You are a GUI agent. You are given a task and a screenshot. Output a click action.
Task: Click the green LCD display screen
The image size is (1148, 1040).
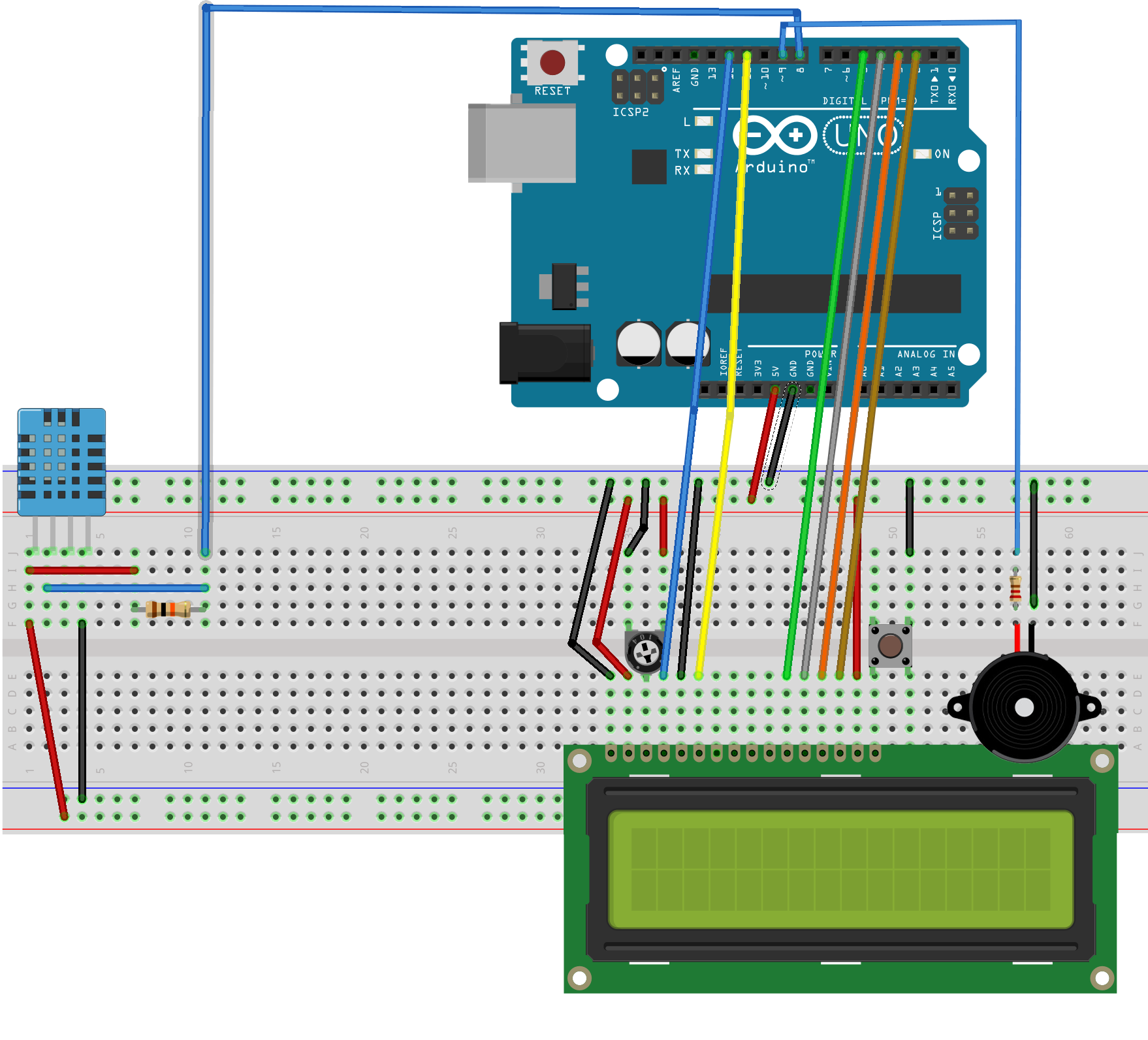[840, 870]
